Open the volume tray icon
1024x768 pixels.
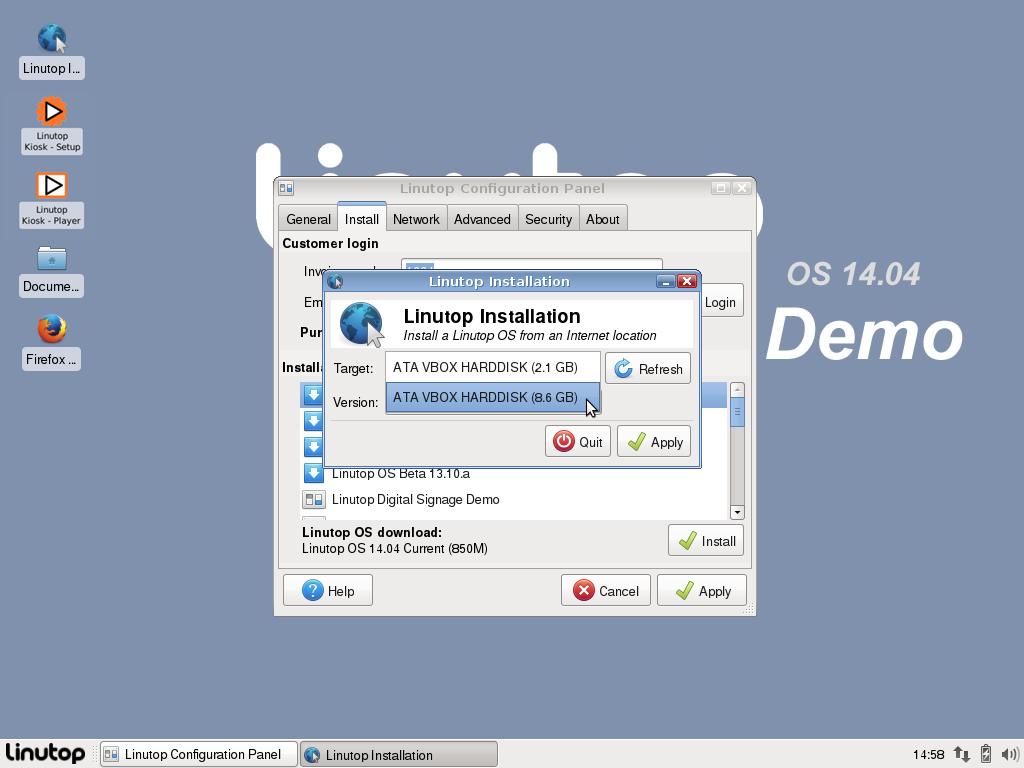tap(1010, 754)
